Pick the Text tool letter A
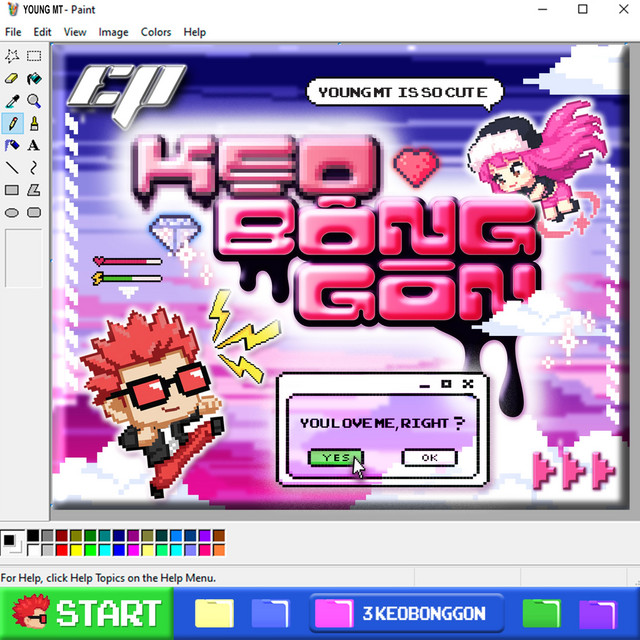640x640 pixels. 34,145
